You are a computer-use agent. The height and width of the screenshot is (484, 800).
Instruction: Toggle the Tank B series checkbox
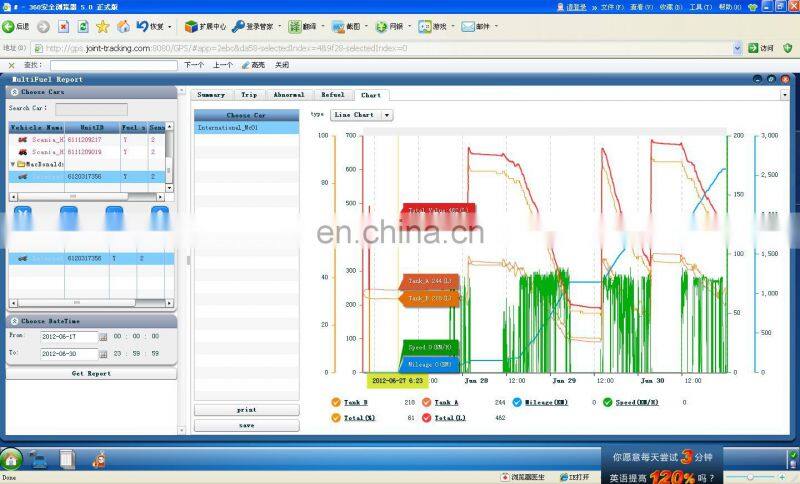tap(336, 402)
